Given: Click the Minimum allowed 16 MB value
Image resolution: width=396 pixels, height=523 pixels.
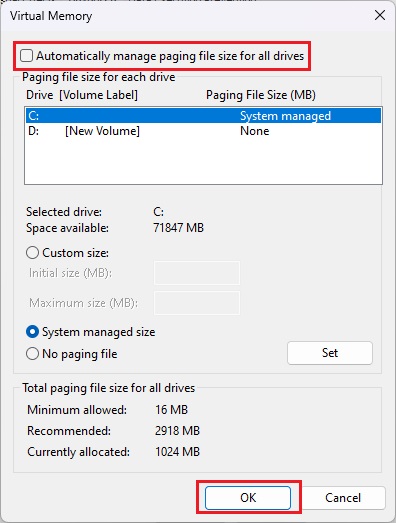Looking at the screenshot, I should pyautogui.click(x=171, y=410).
